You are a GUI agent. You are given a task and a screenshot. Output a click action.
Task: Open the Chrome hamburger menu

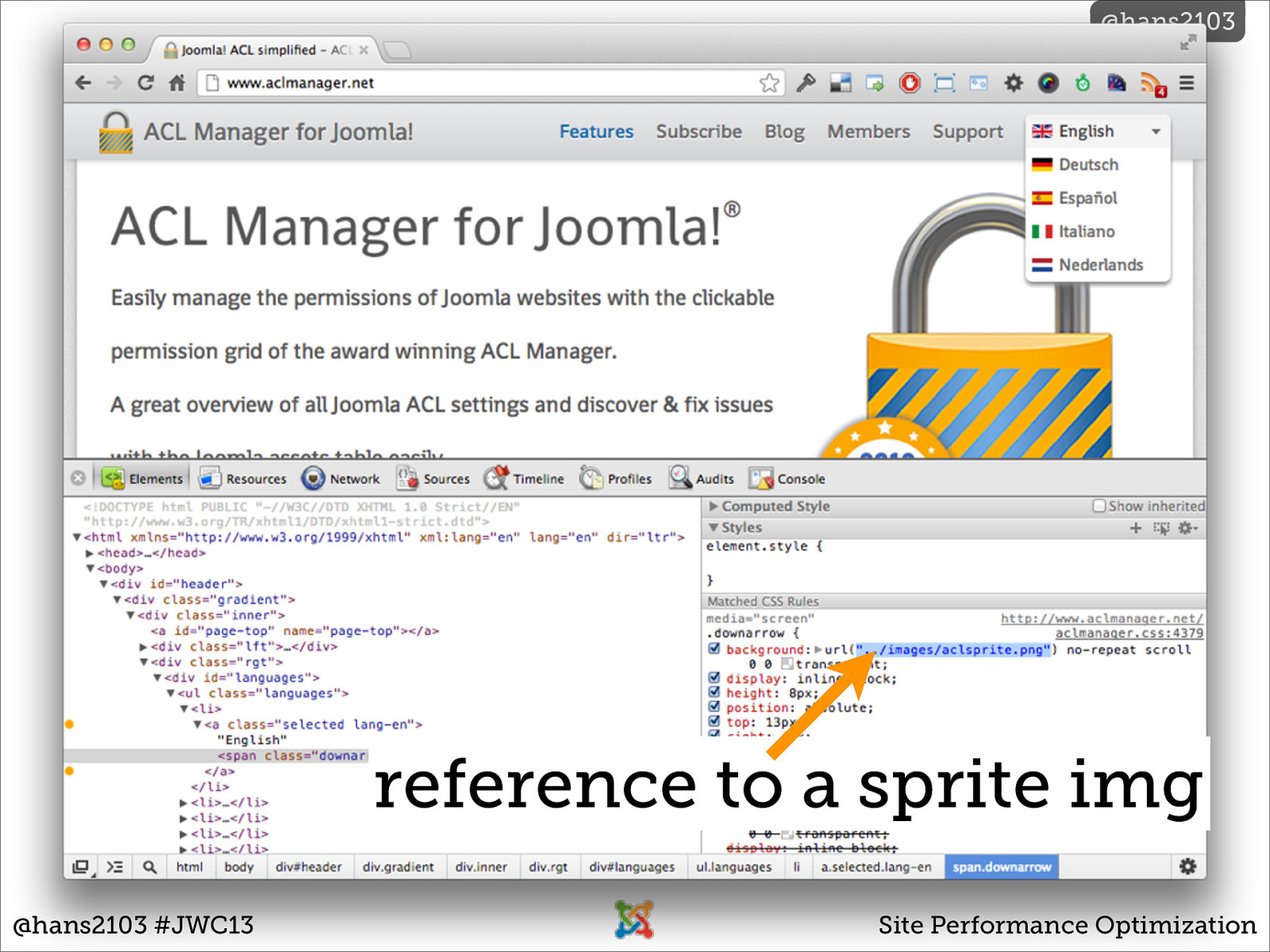point(1187,83)
